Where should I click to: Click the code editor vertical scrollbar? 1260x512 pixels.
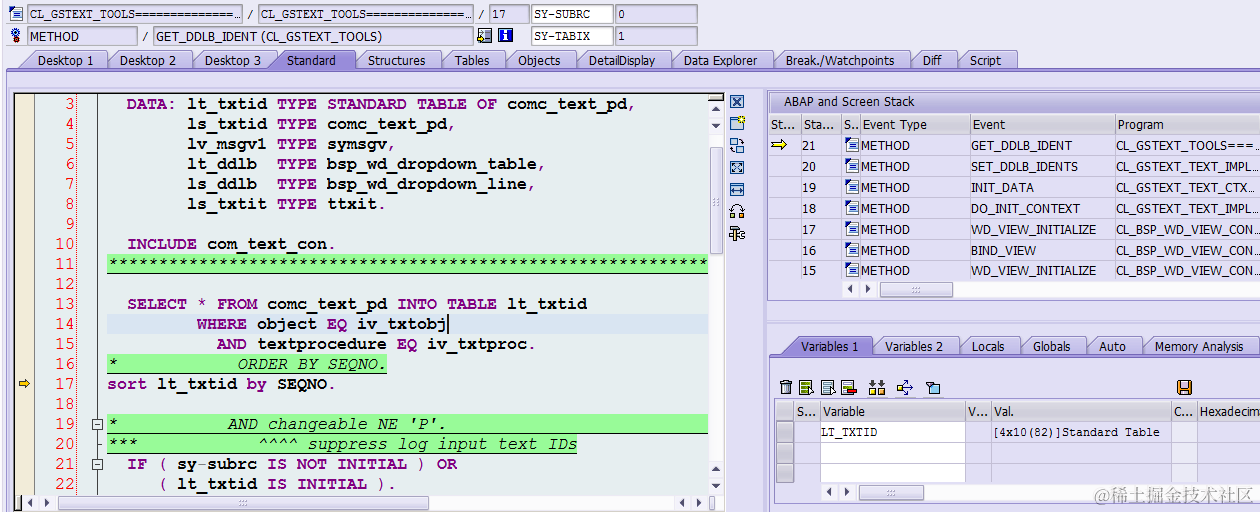click(716, 200)
